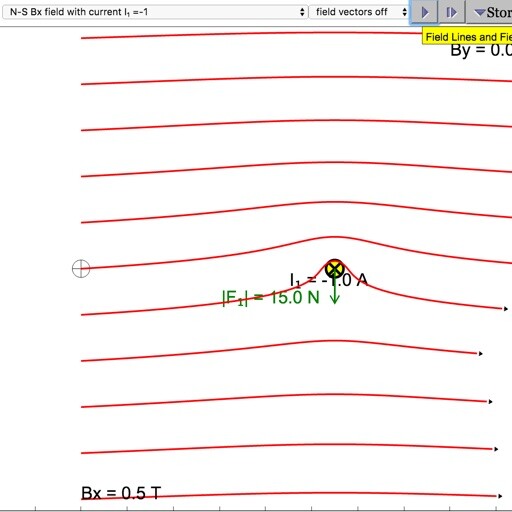Click the up-down stepper on field vectors dropdown
Viewport: 512px width, 512px height.
click(x=404, y=12)
